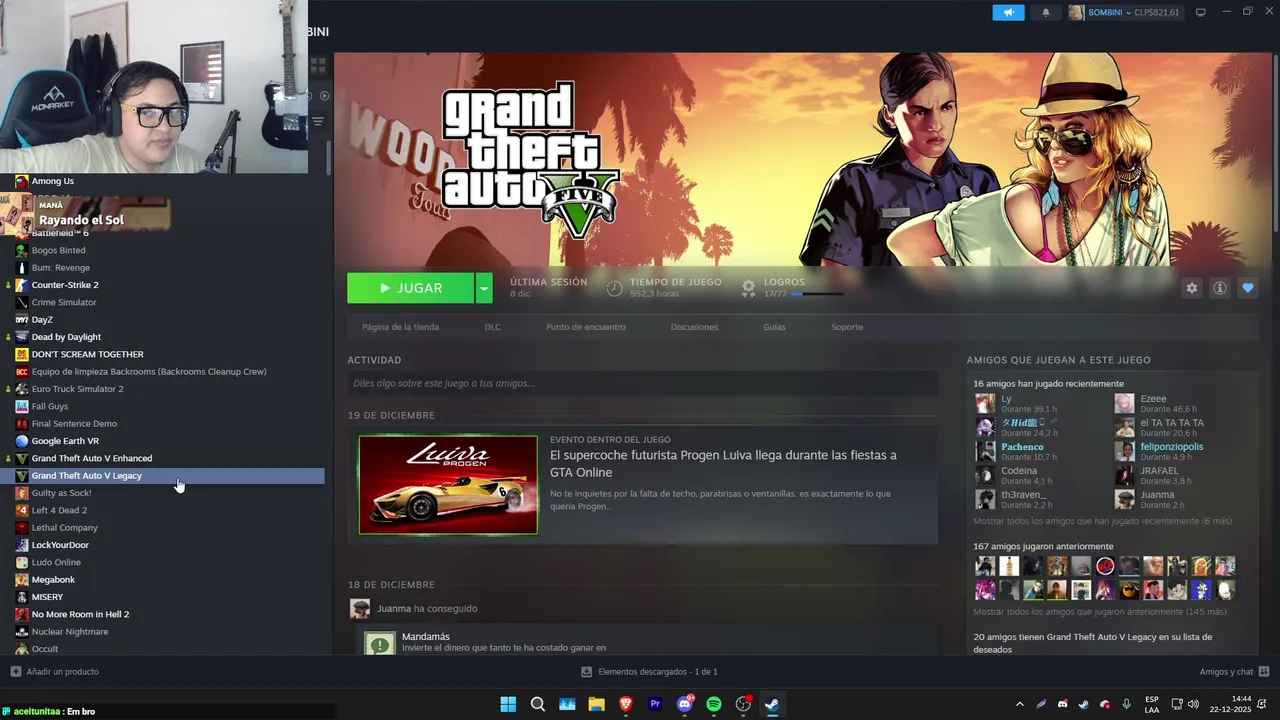Open Counter-Strike 2 game icon in library
This screenshot has width=1280, height=720.
click(x=22, y=285)
